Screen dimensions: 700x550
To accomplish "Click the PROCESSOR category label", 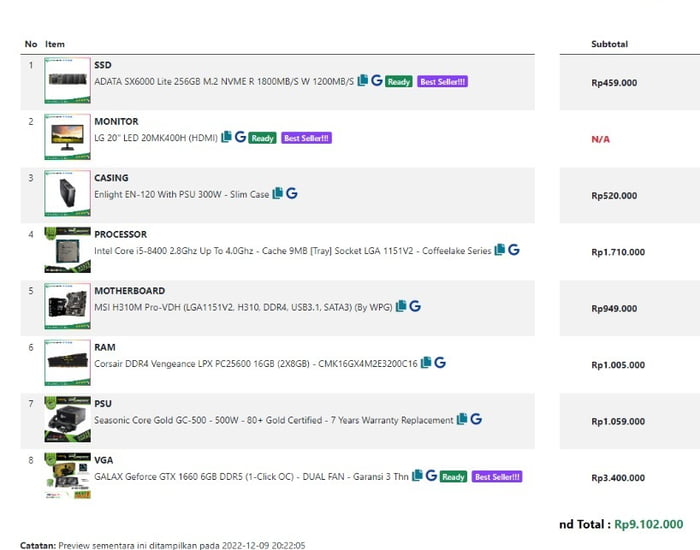I will click(120, 234).
